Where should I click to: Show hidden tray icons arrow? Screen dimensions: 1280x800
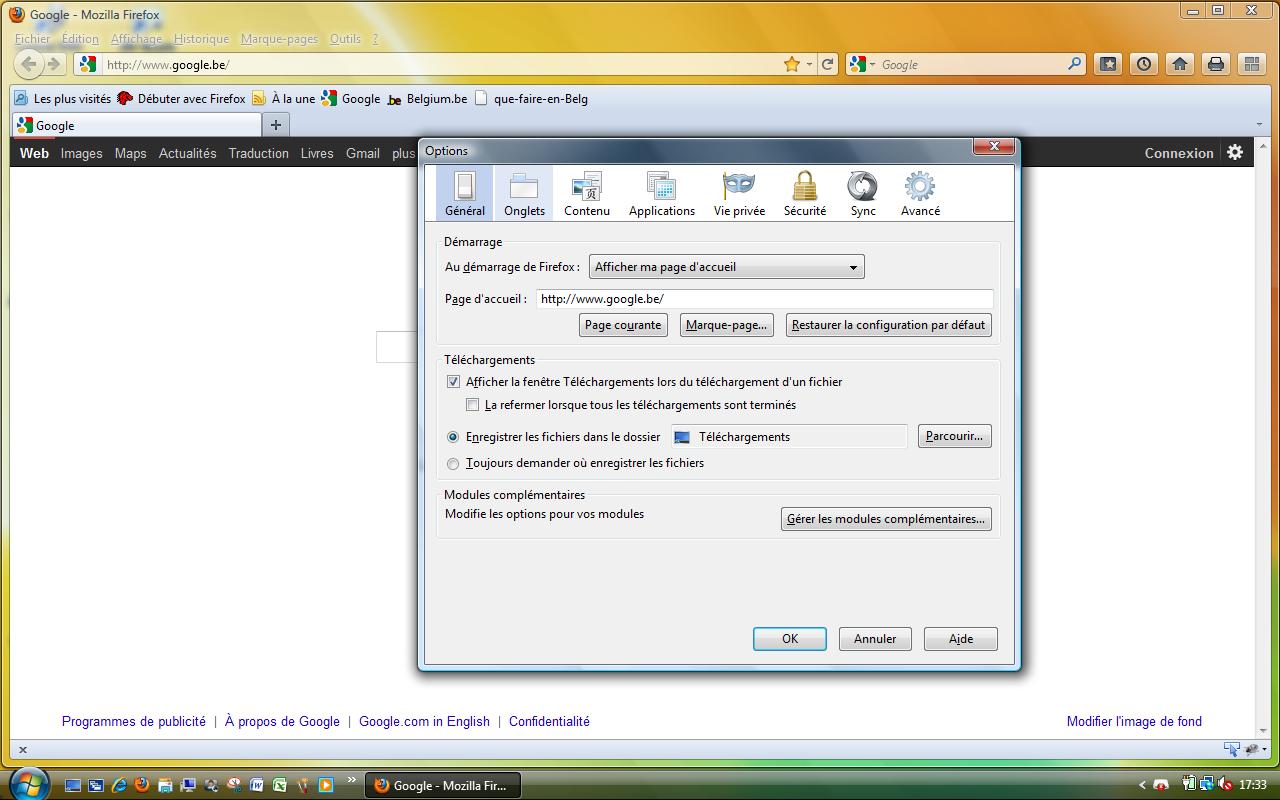pos(1142,785)
